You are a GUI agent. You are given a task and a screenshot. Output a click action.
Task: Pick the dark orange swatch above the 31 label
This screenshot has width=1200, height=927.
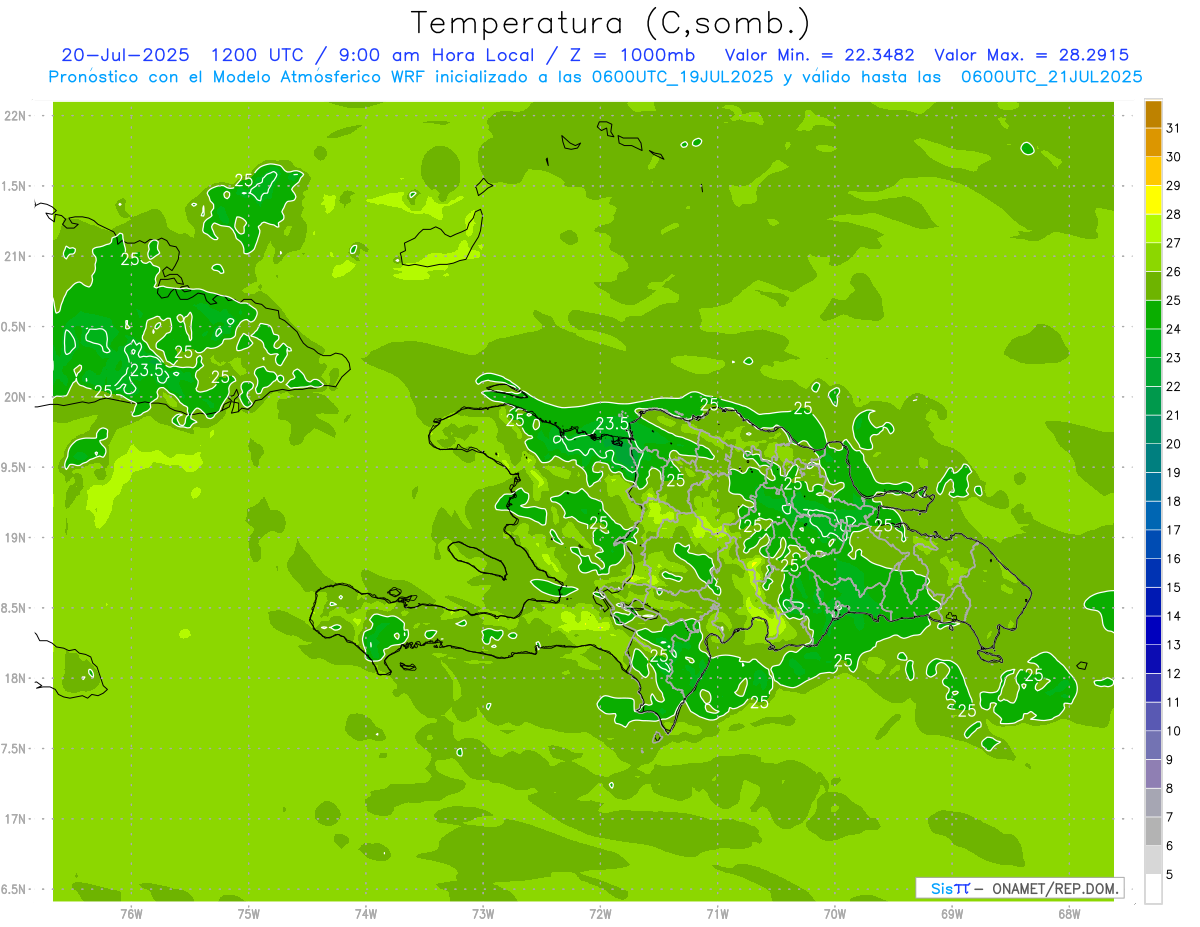tap(1153, 114)
